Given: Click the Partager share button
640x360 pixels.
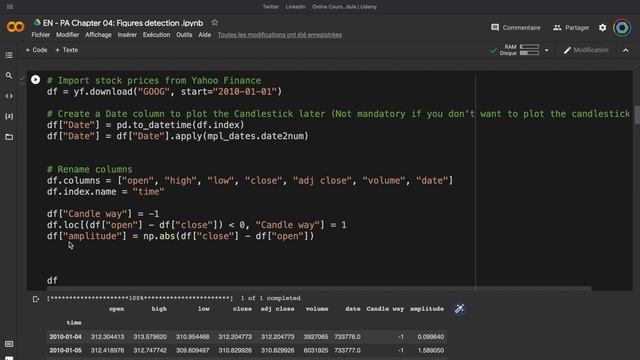Looking at the screenshot, I should pos(571,28).
